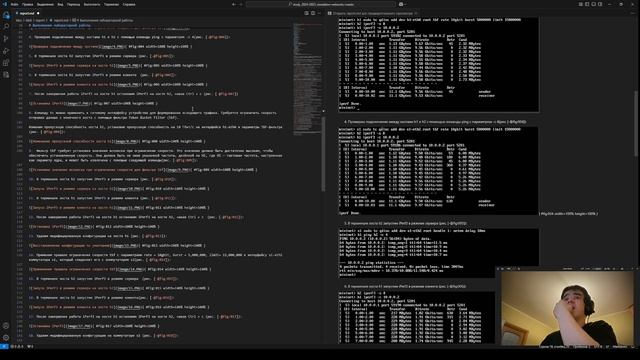Open the Терминал menu
Screen dimensions: 640x360
click(x=111, y=4)
